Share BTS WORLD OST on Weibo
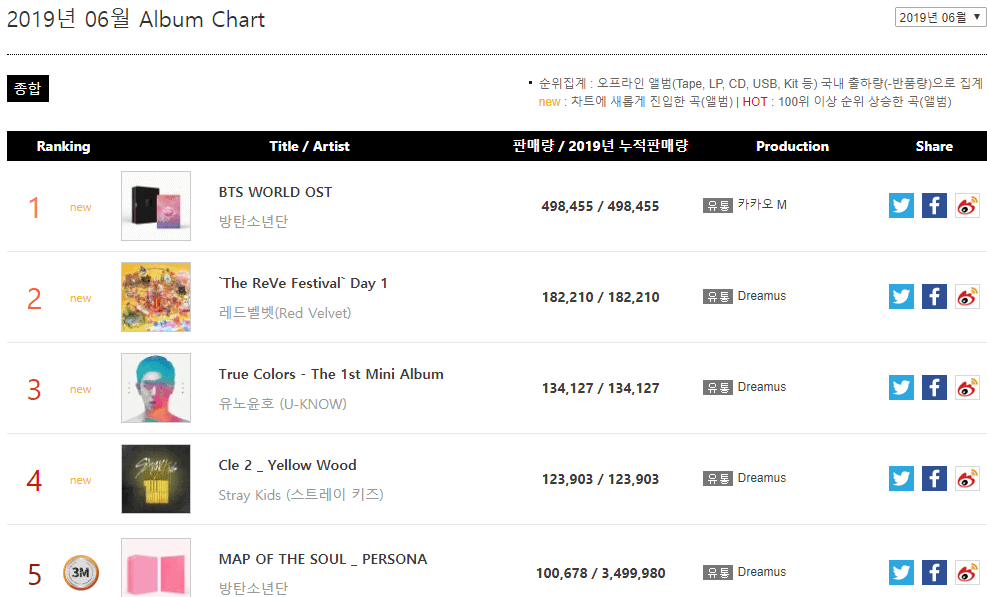The height and width of the screenshot is (597, 987). 967,205
